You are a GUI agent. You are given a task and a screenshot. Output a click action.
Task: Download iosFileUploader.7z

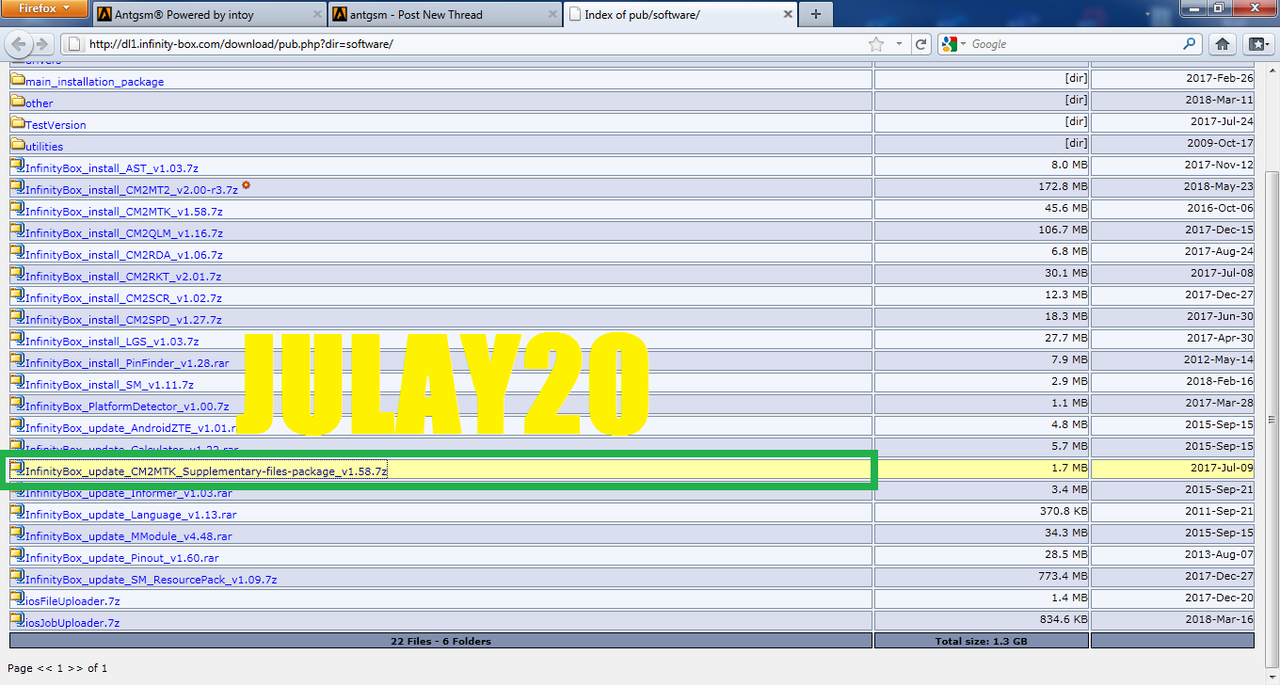tap(72, 601)
